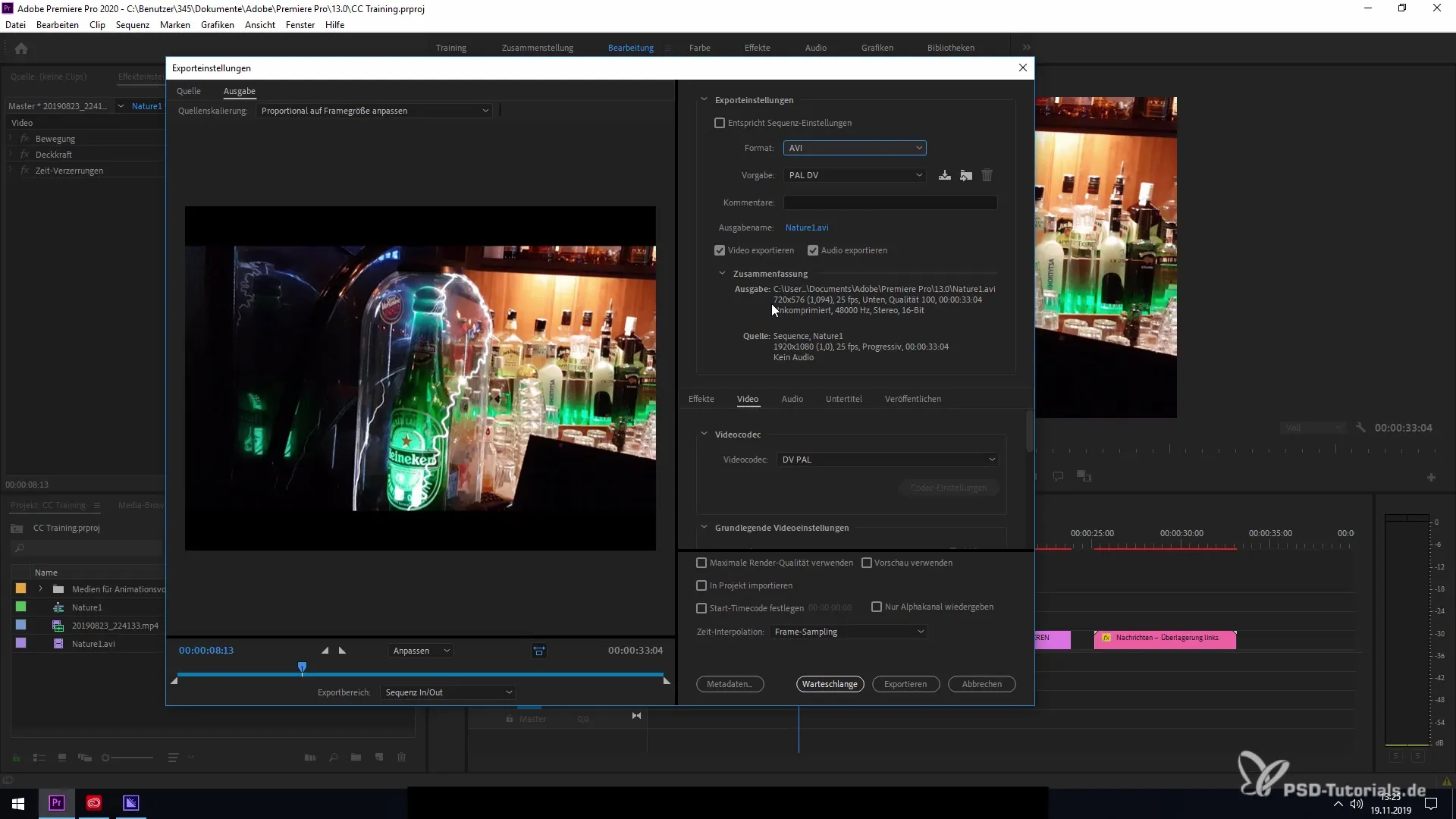
Task: Click the Warteschlange button
Action: (x=830, y=684)
